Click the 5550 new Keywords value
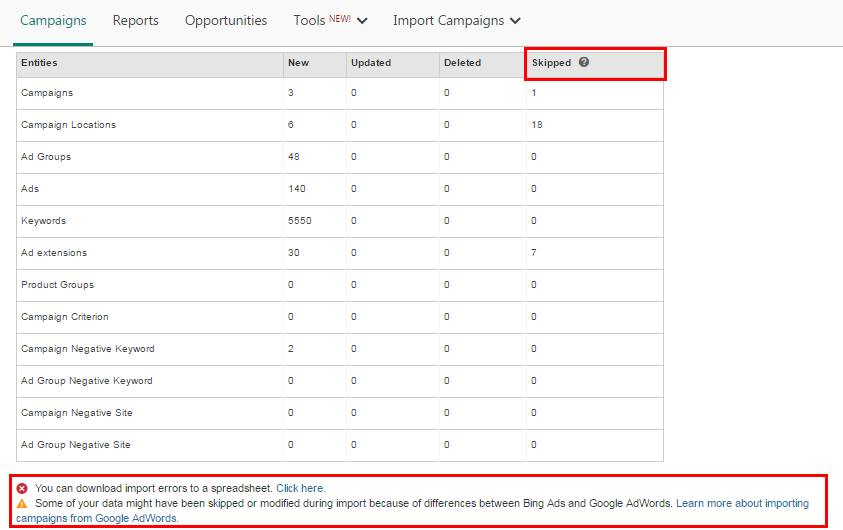The height and width of the screenshot is (530, 843). 299,221
